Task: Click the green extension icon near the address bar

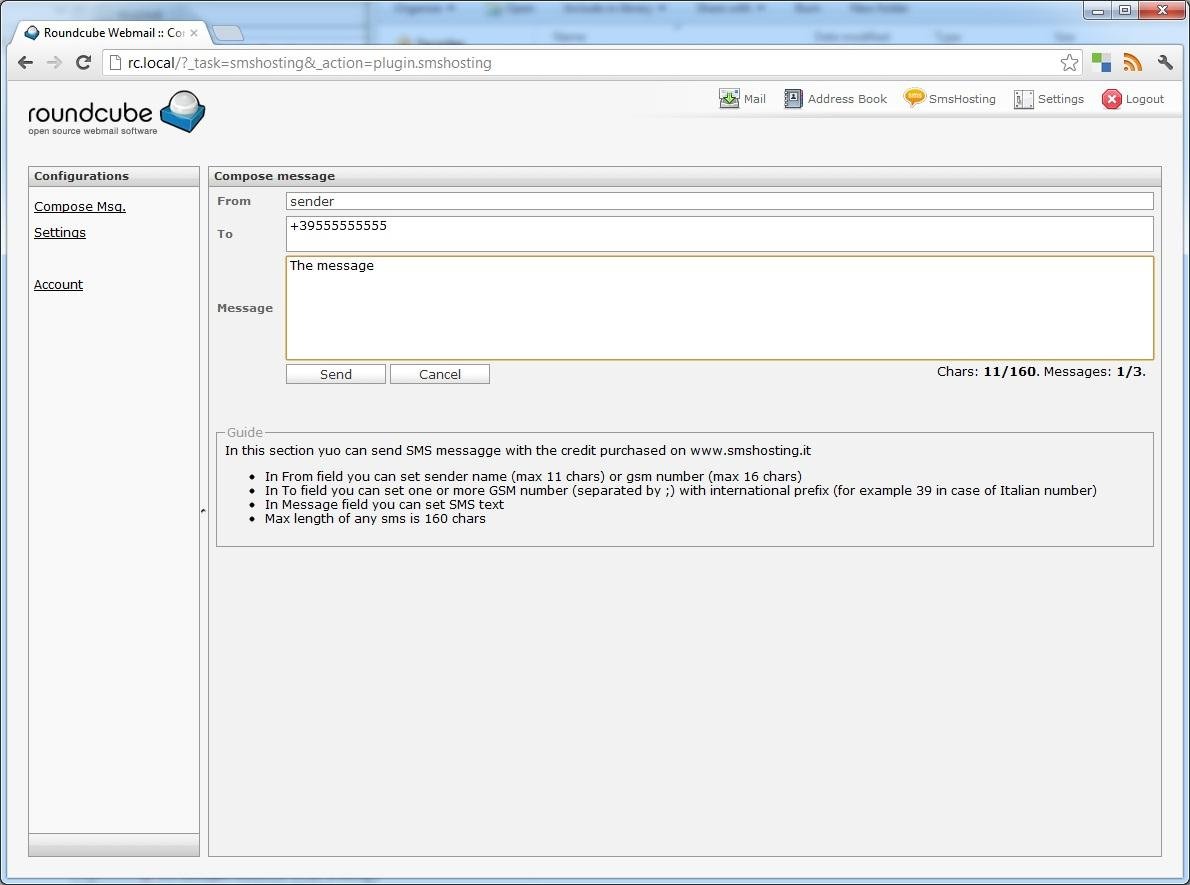Action: (1101, 62)
